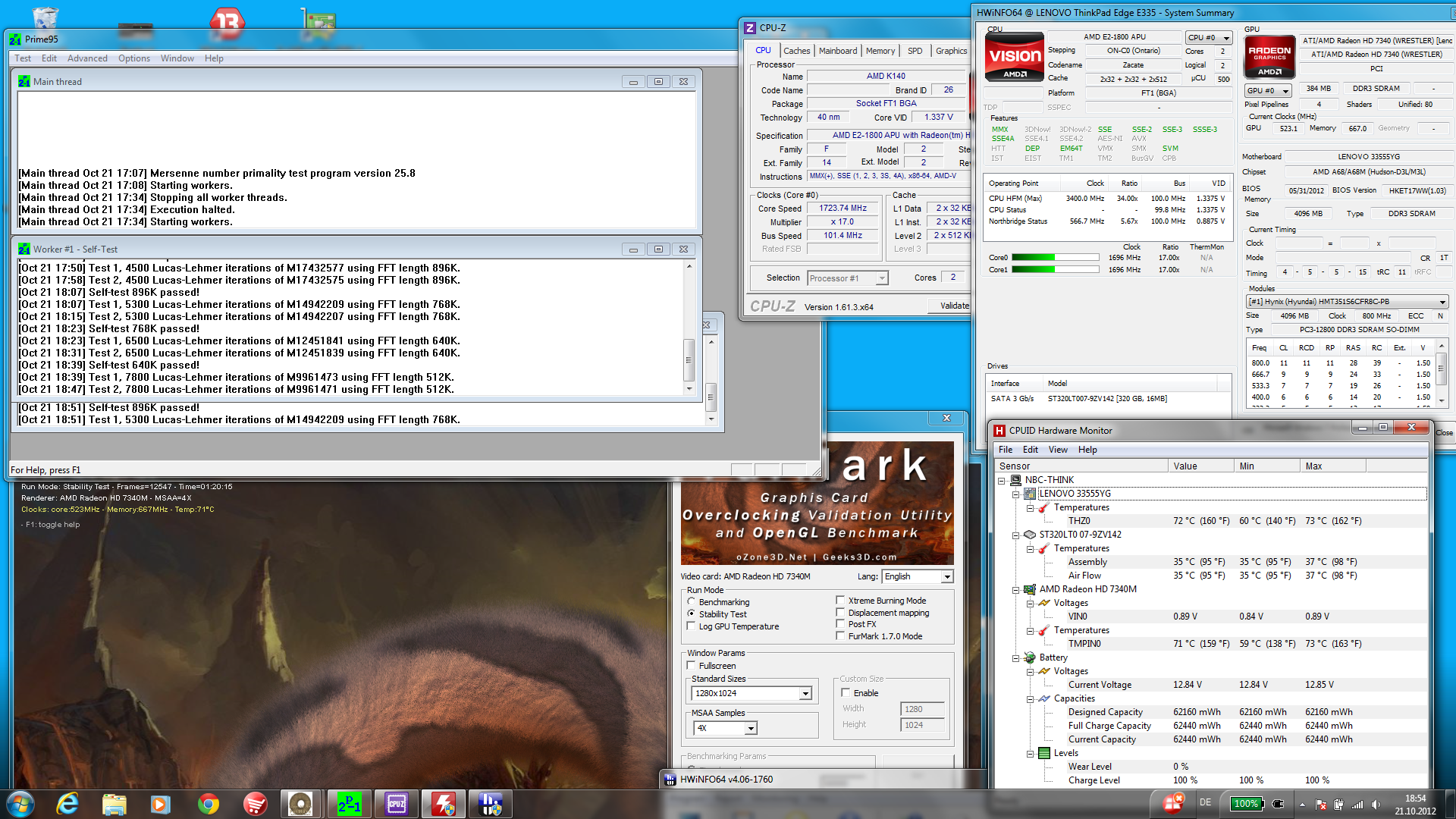Switch to Prime95 via its green taskbar icon

pyautogui.click(x=349, y=804)
